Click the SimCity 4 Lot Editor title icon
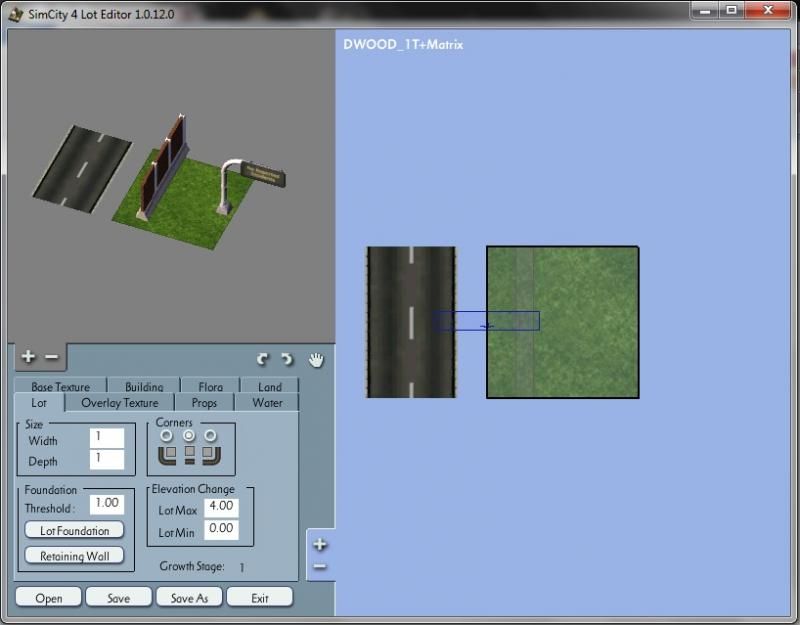The width and height of the screenshot is (800, 625). tap(15, 14)
